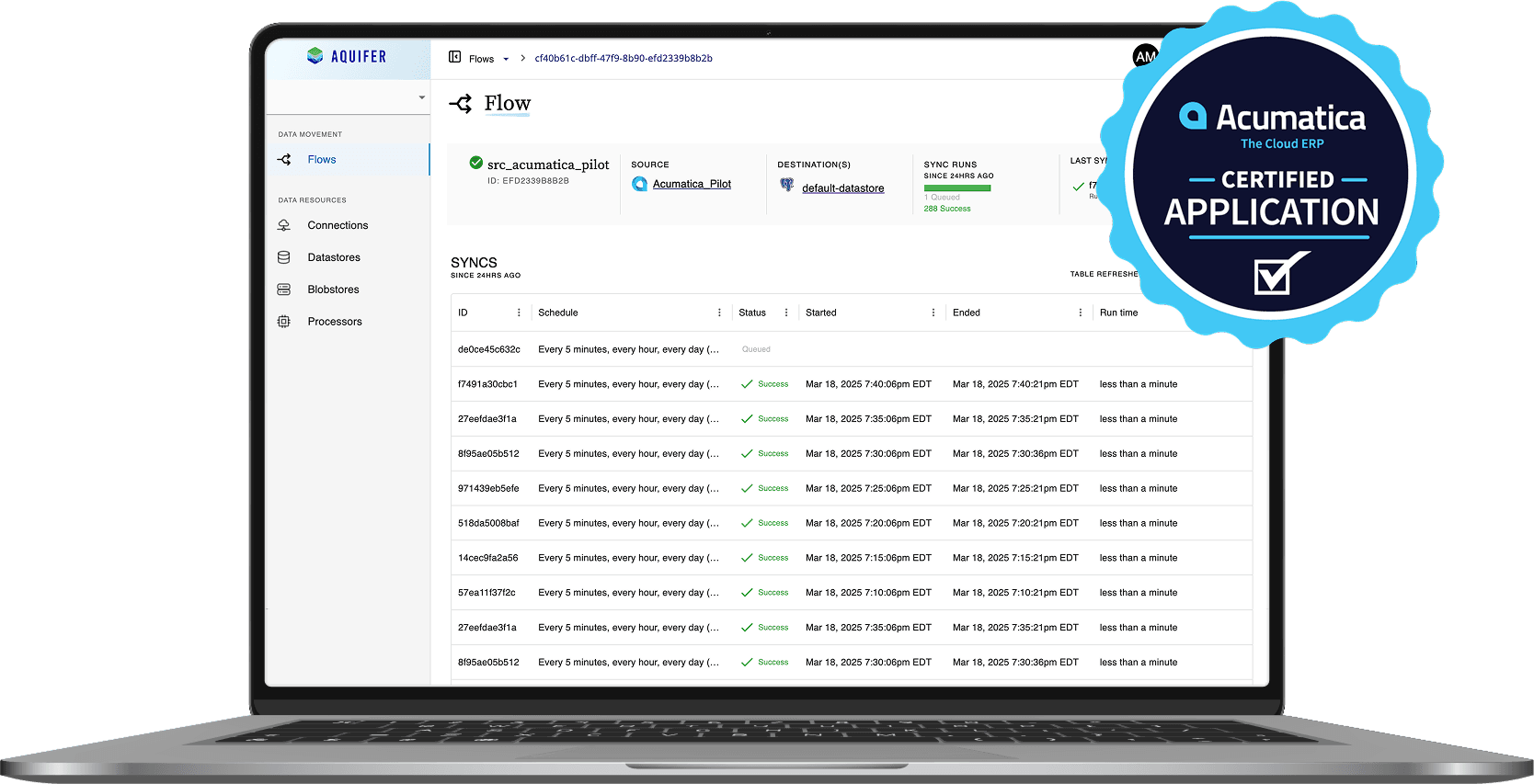Click the src_acumatica_pilot flow name
Viewport: 1534px width, 784px height.
click(x=548, y=165)
